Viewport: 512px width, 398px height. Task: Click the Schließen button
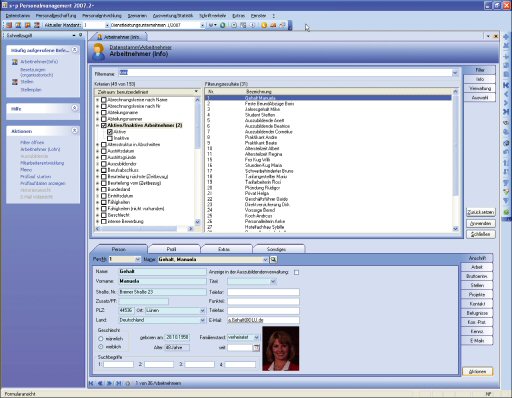pyautogui.click(x=480, y=234)
